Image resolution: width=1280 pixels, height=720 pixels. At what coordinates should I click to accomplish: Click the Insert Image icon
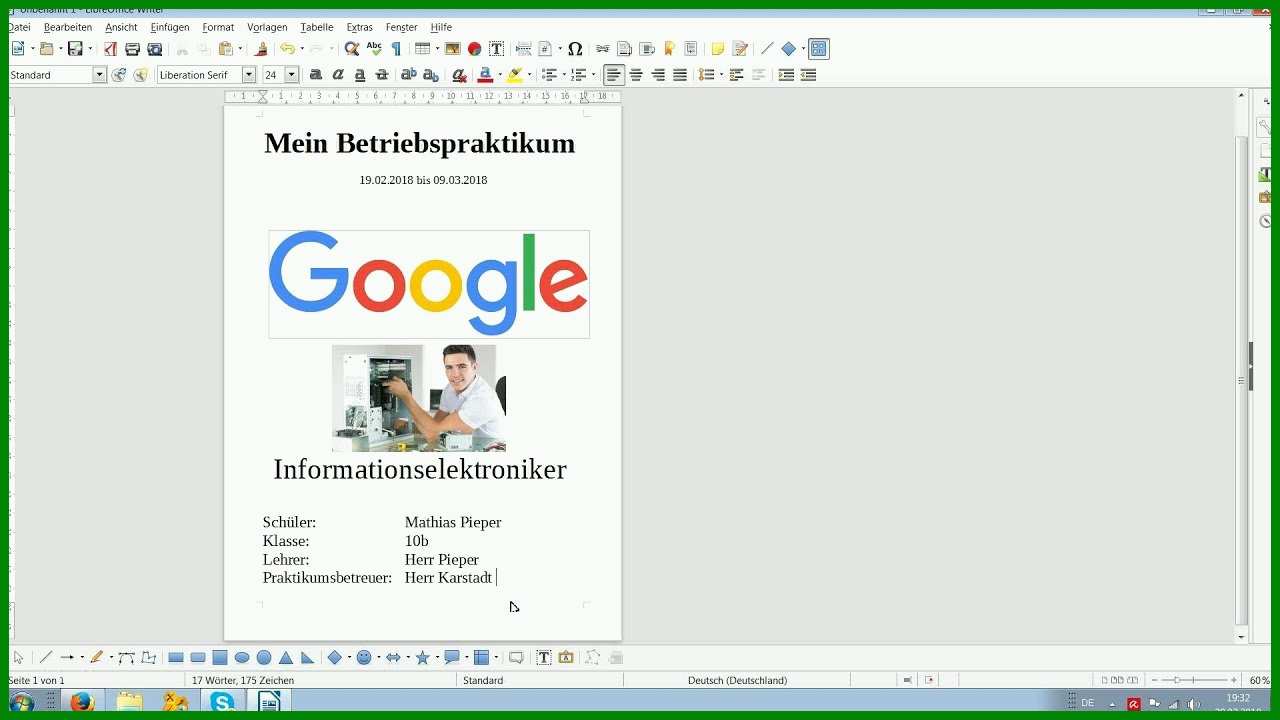(452, 49)
